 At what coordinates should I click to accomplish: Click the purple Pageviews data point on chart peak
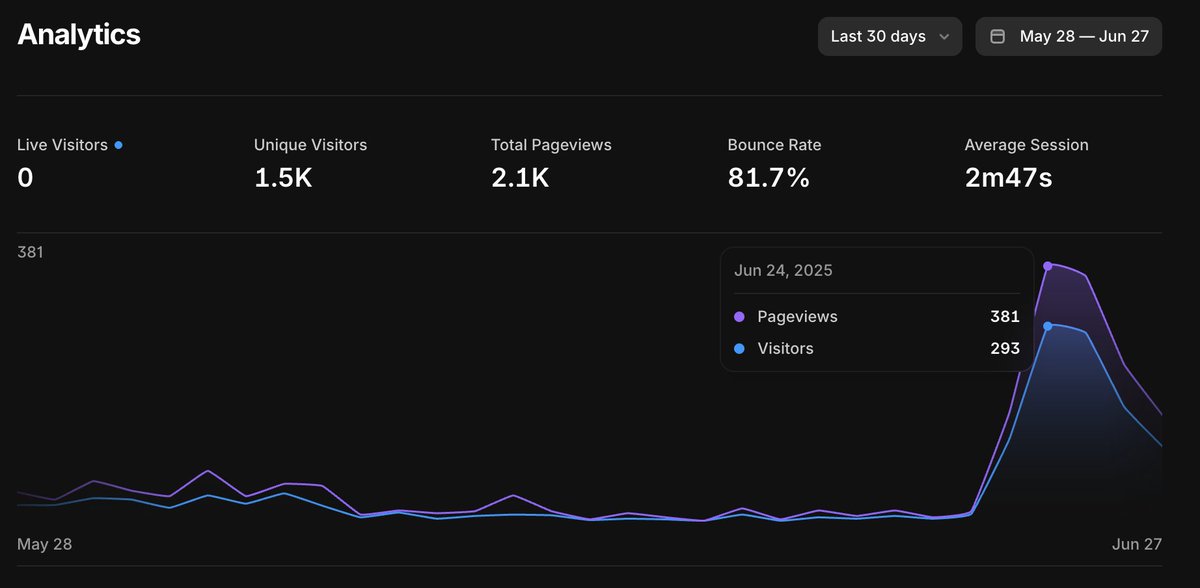(x=1047, y=266)
